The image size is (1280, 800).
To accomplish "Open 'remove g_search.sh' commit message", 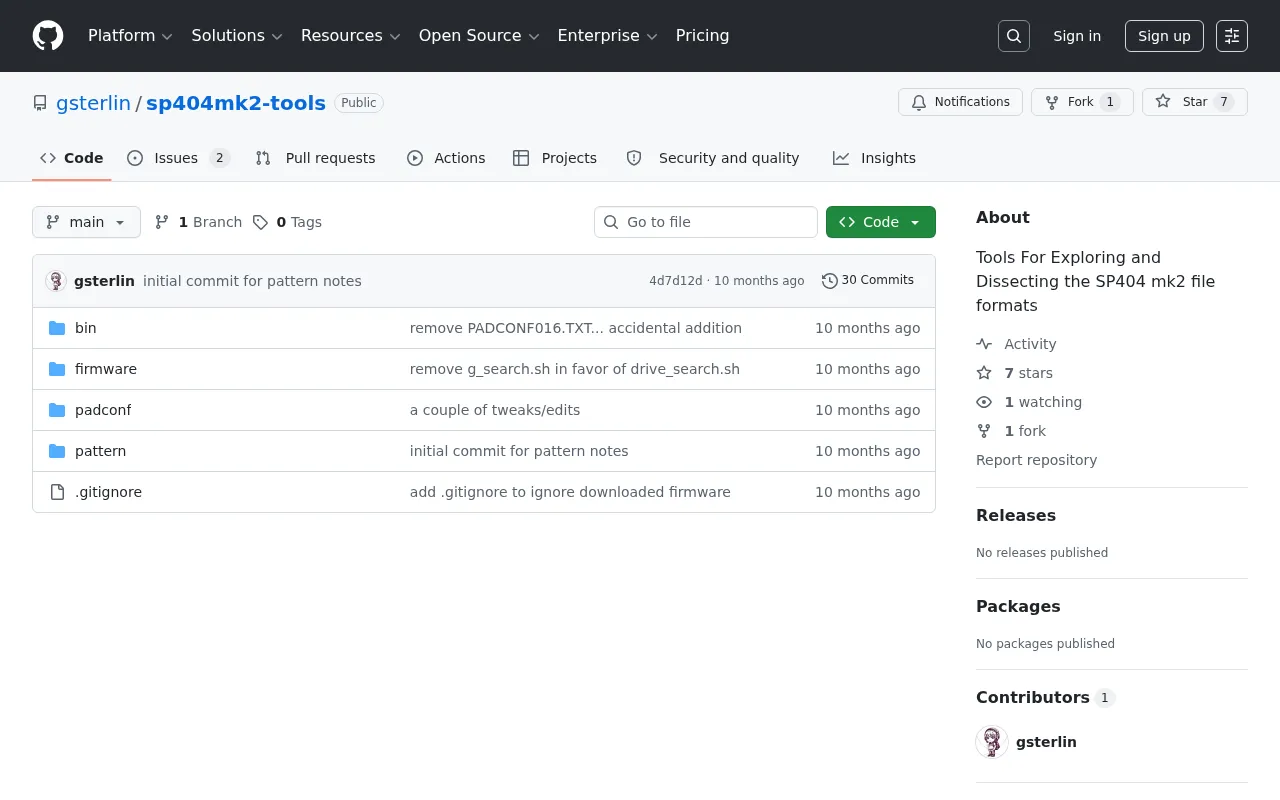I will tap(575, 369).
